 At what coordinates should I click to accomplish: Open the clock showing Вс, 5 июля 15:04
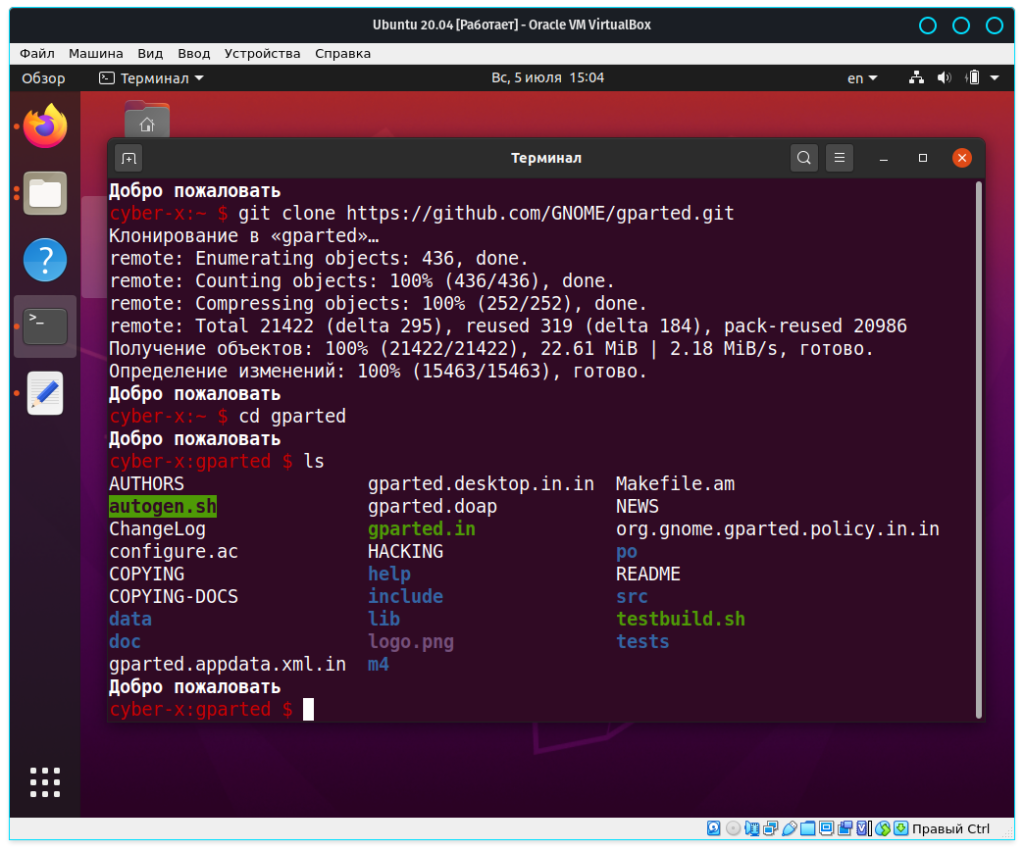[x=548, y=78]
